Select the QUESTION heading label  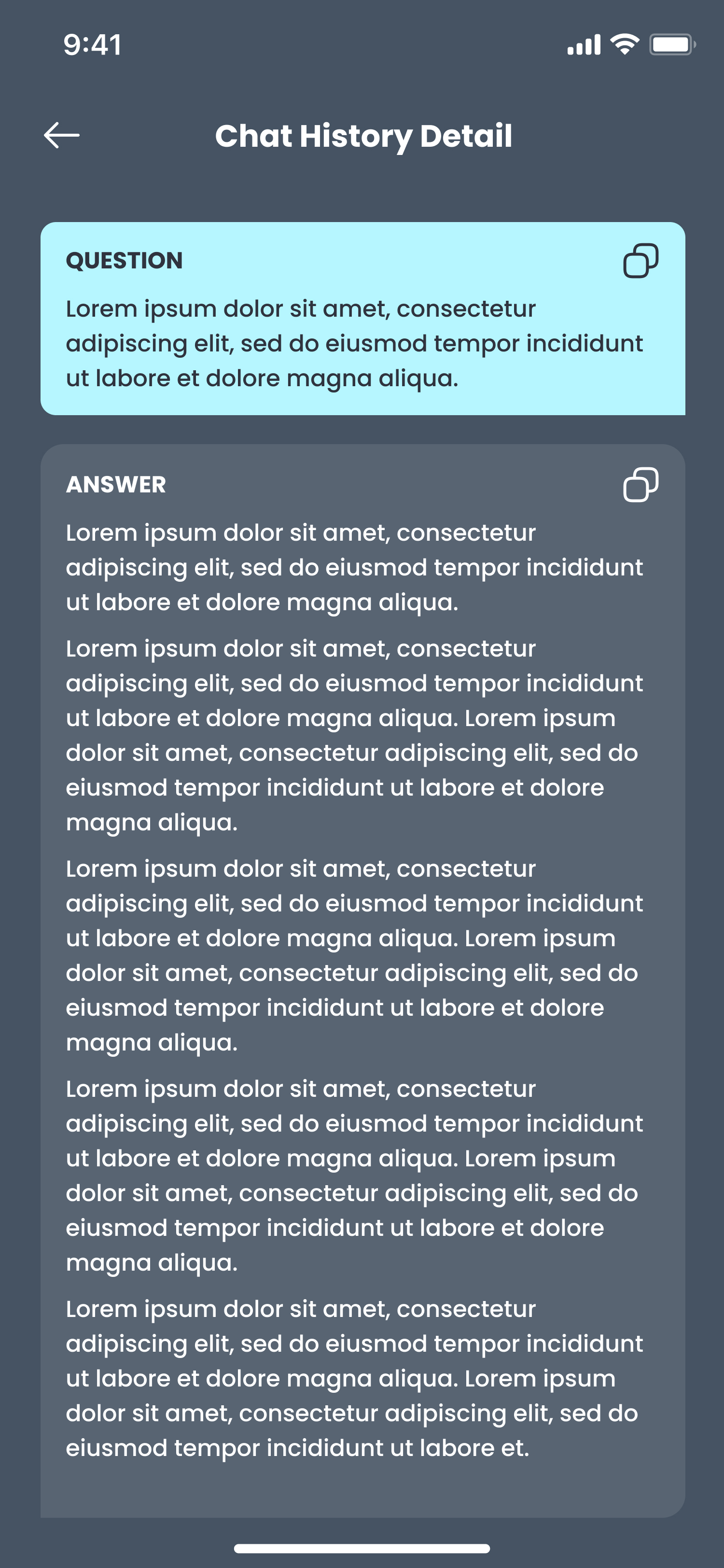[x=124, y=261]
